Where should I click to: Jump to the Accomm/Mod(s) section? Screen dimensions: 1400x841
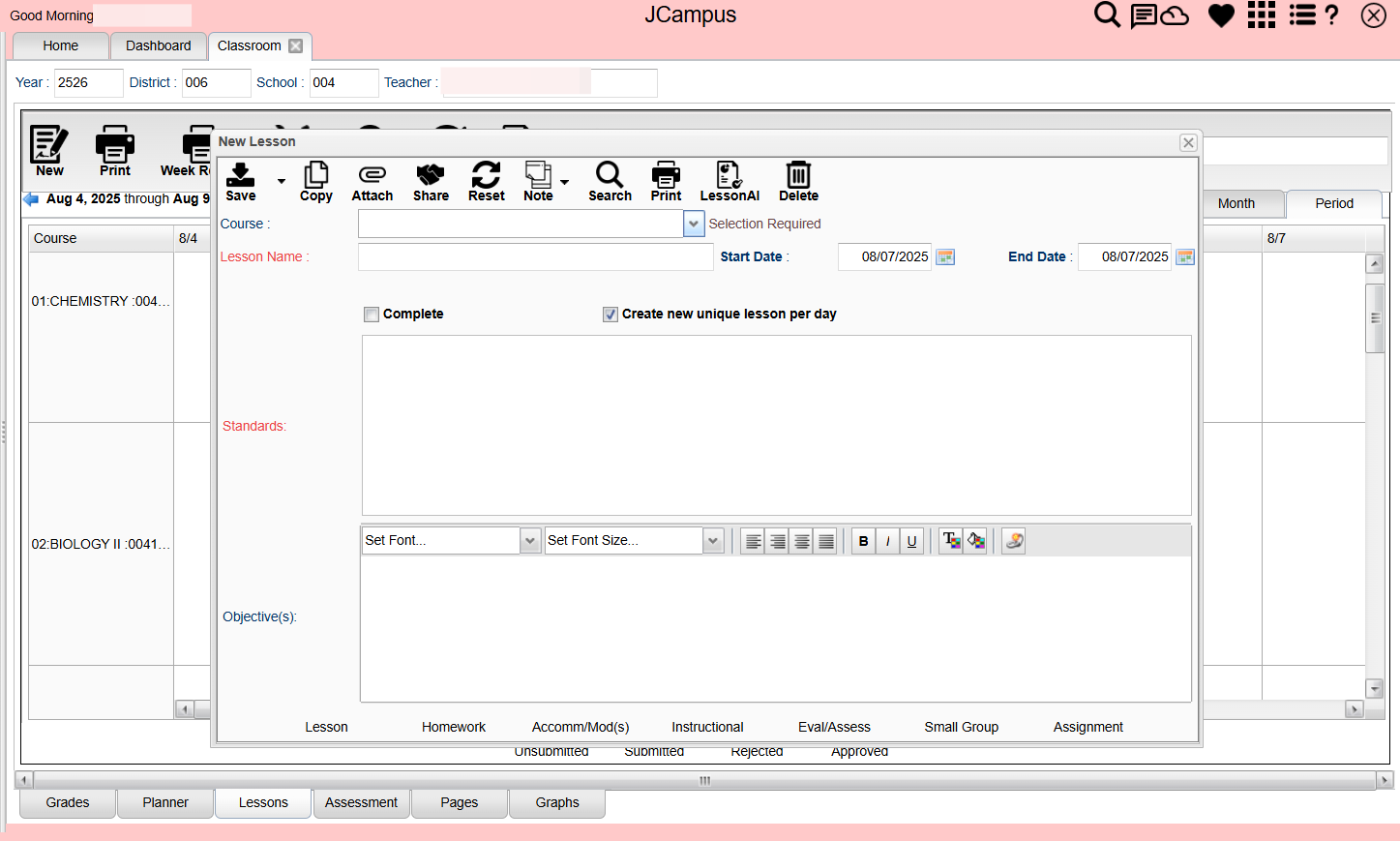581,727
